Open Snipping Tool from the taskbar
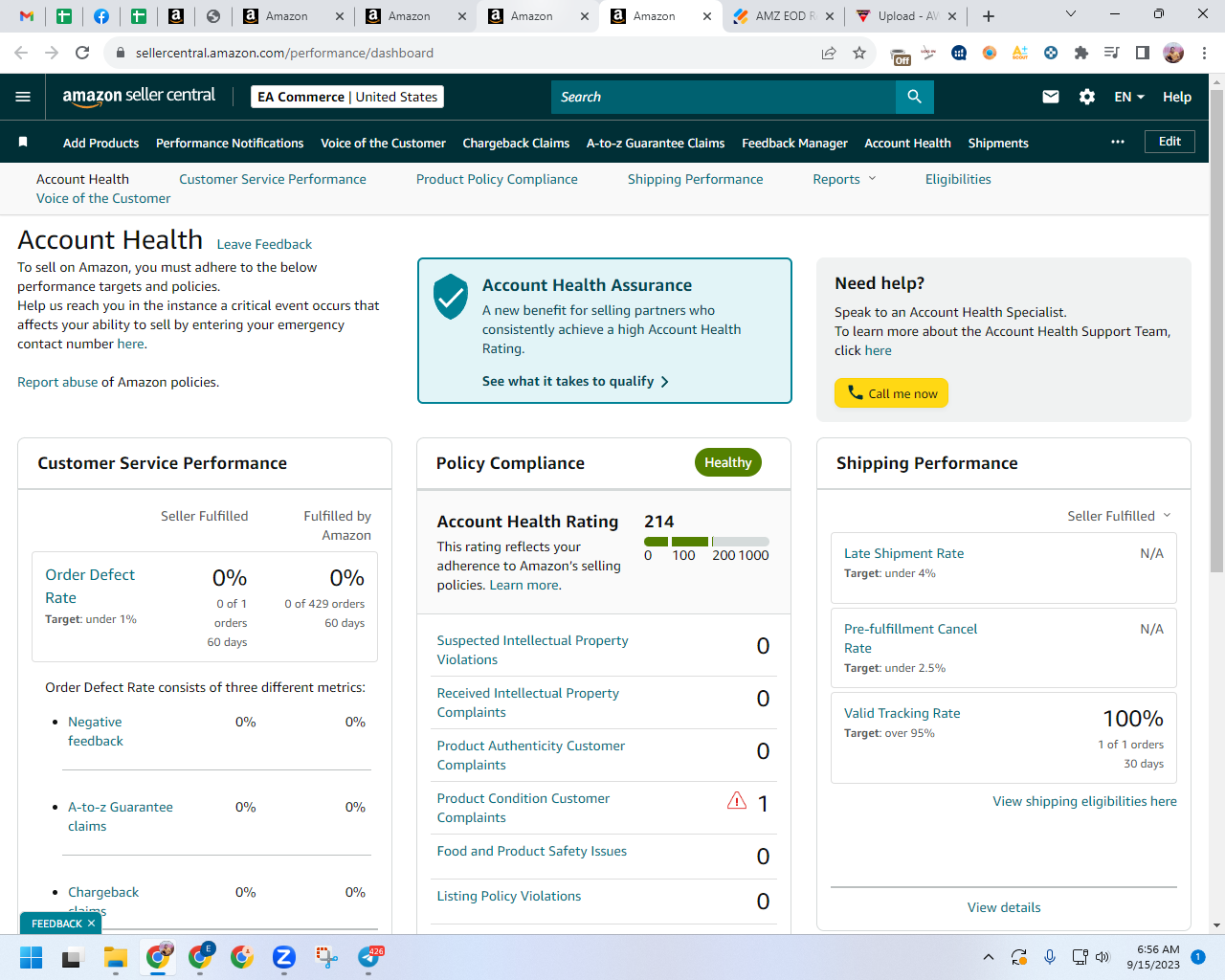The image size is (1225, 980). click(x=326, y=957)
